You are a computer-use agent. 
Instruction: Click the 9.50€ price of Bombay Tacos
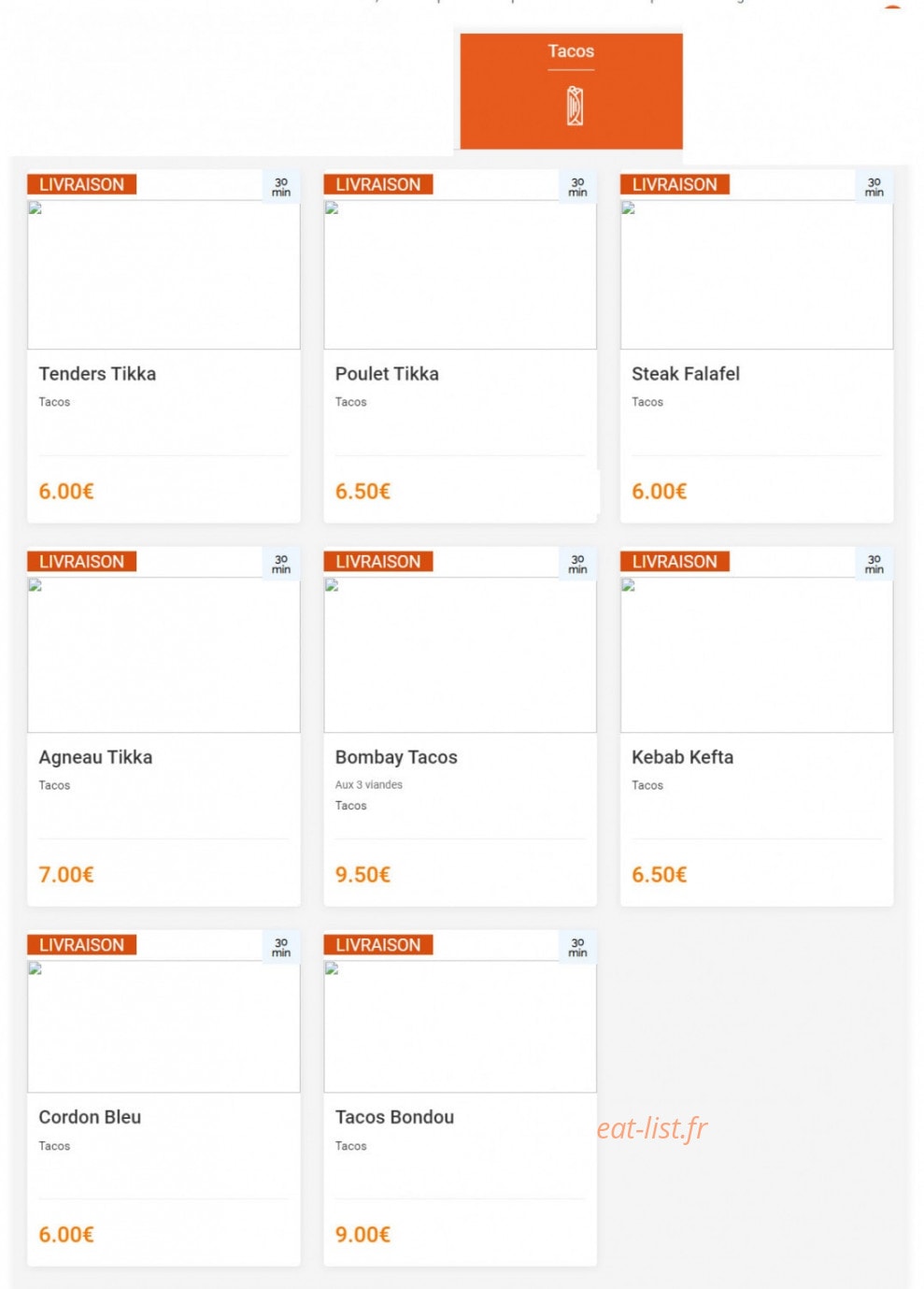coord(362,875)
